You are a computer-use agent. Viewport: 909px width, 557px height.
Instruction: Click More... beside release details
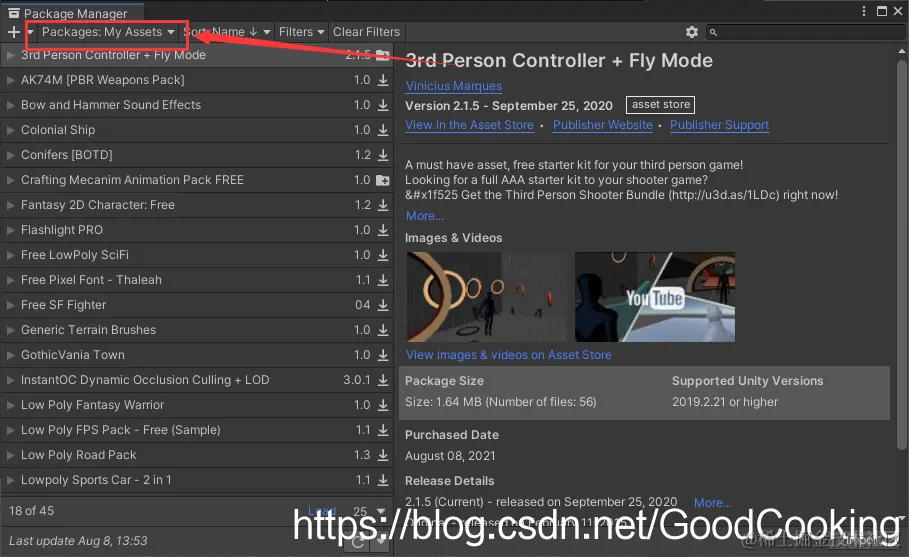click(x=712, y=503)
